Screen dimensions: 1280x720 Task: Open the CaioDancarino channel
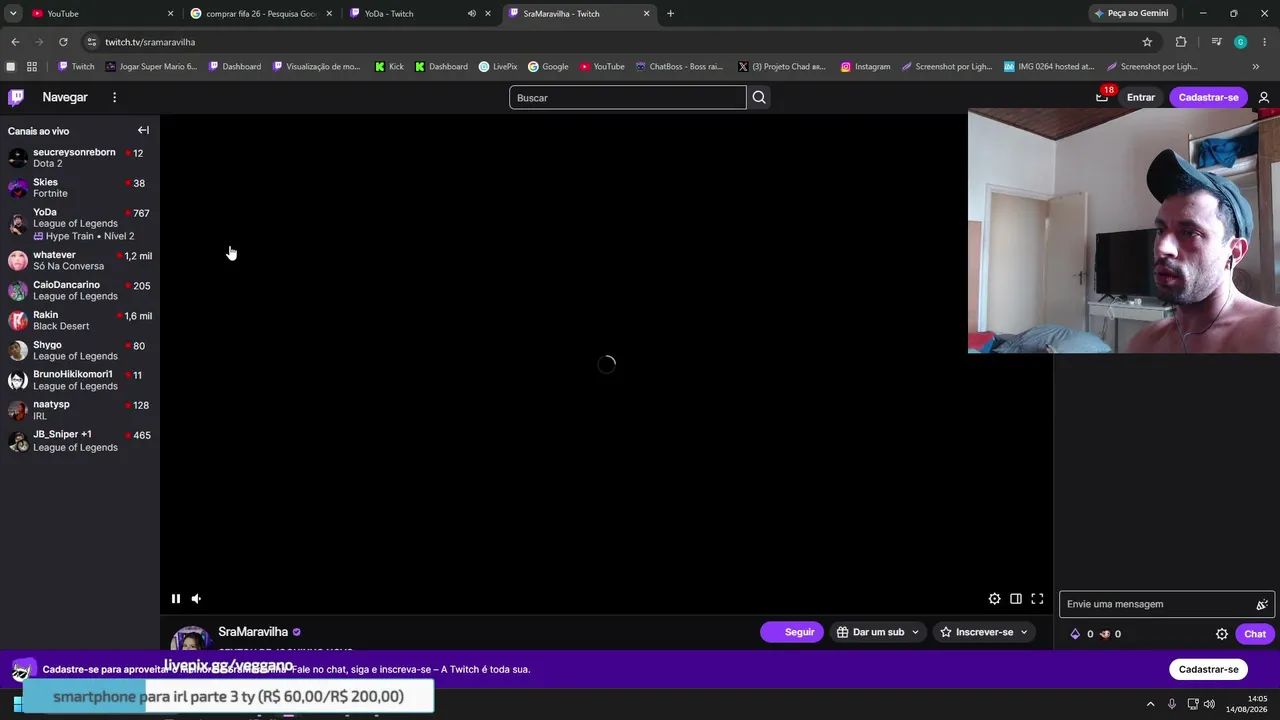(x=80, y=290)
